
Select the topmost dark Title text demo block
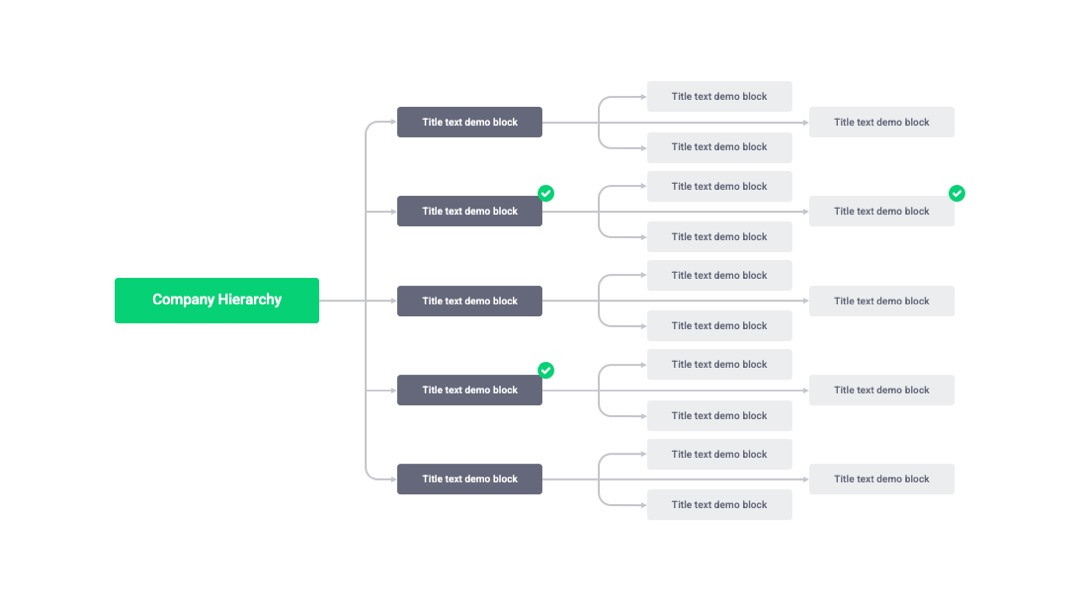point(470,122)
